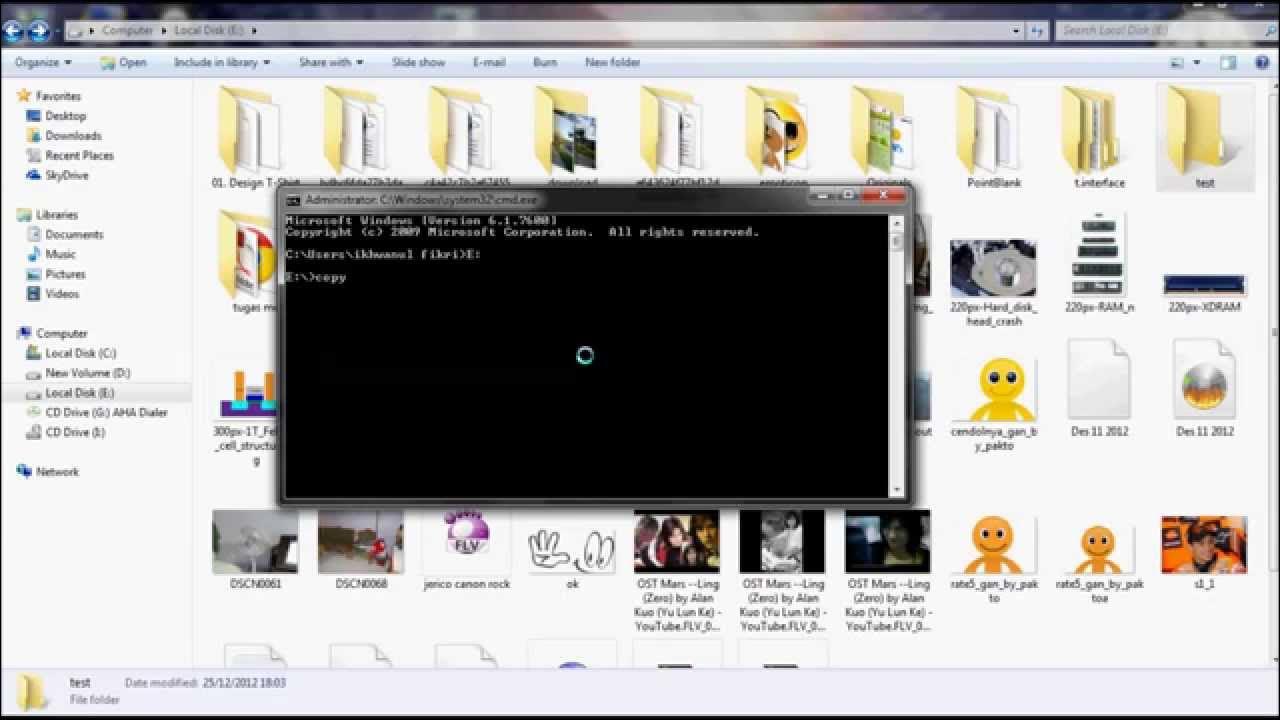
Task: Click New folder in the toolbar
Action: click(612, 62)
